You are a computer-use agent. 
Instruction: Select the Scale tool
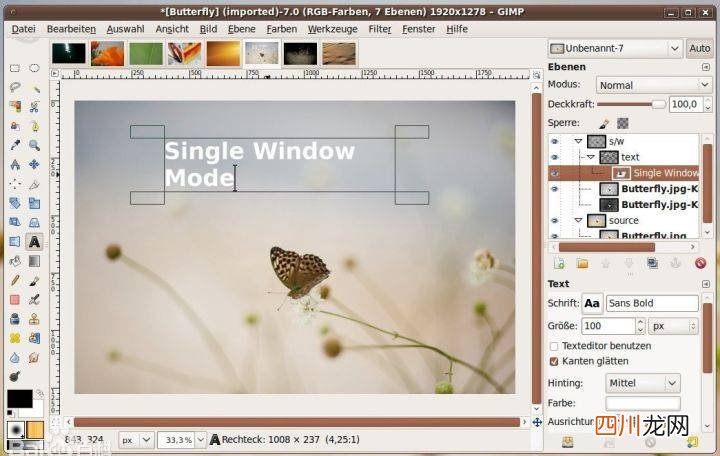pos(34,203)
